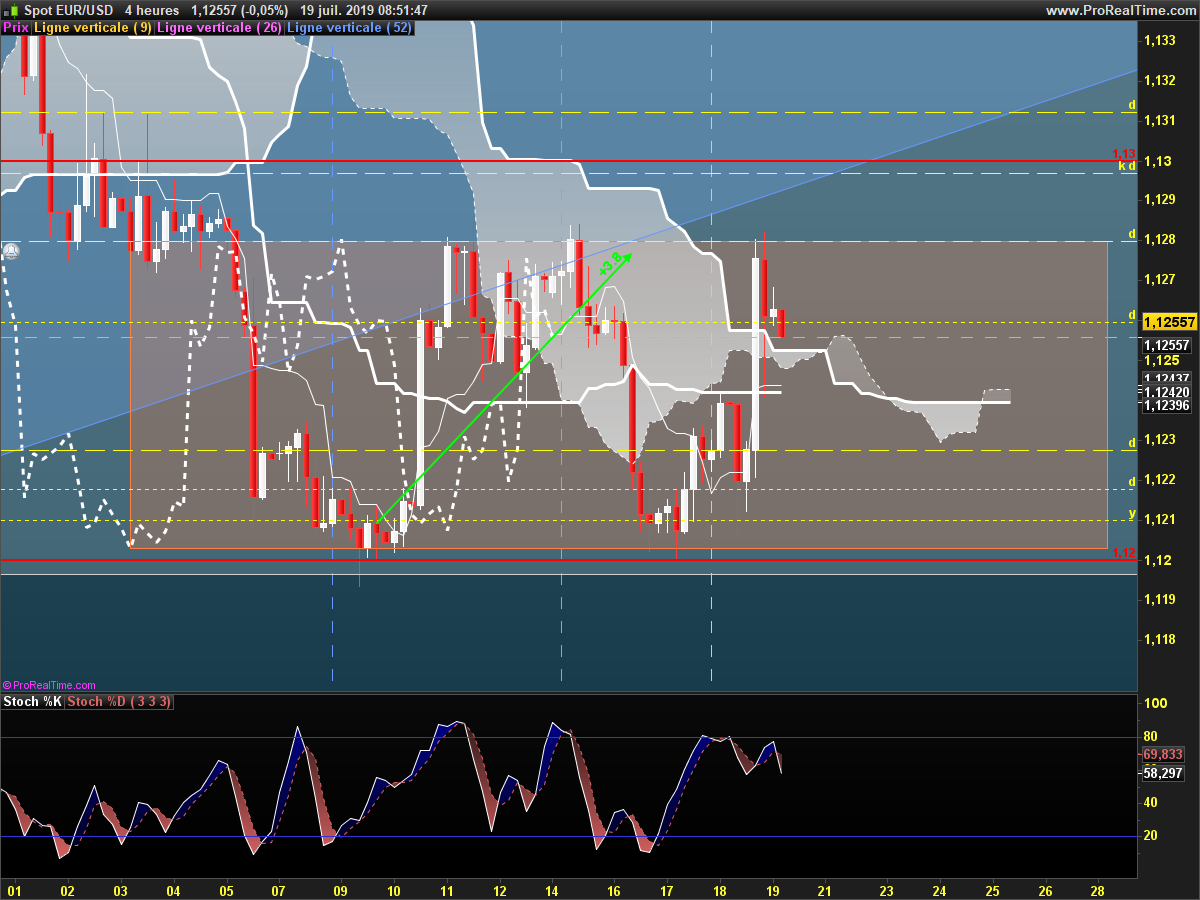Click 1,128 on the price axis

1160,240
